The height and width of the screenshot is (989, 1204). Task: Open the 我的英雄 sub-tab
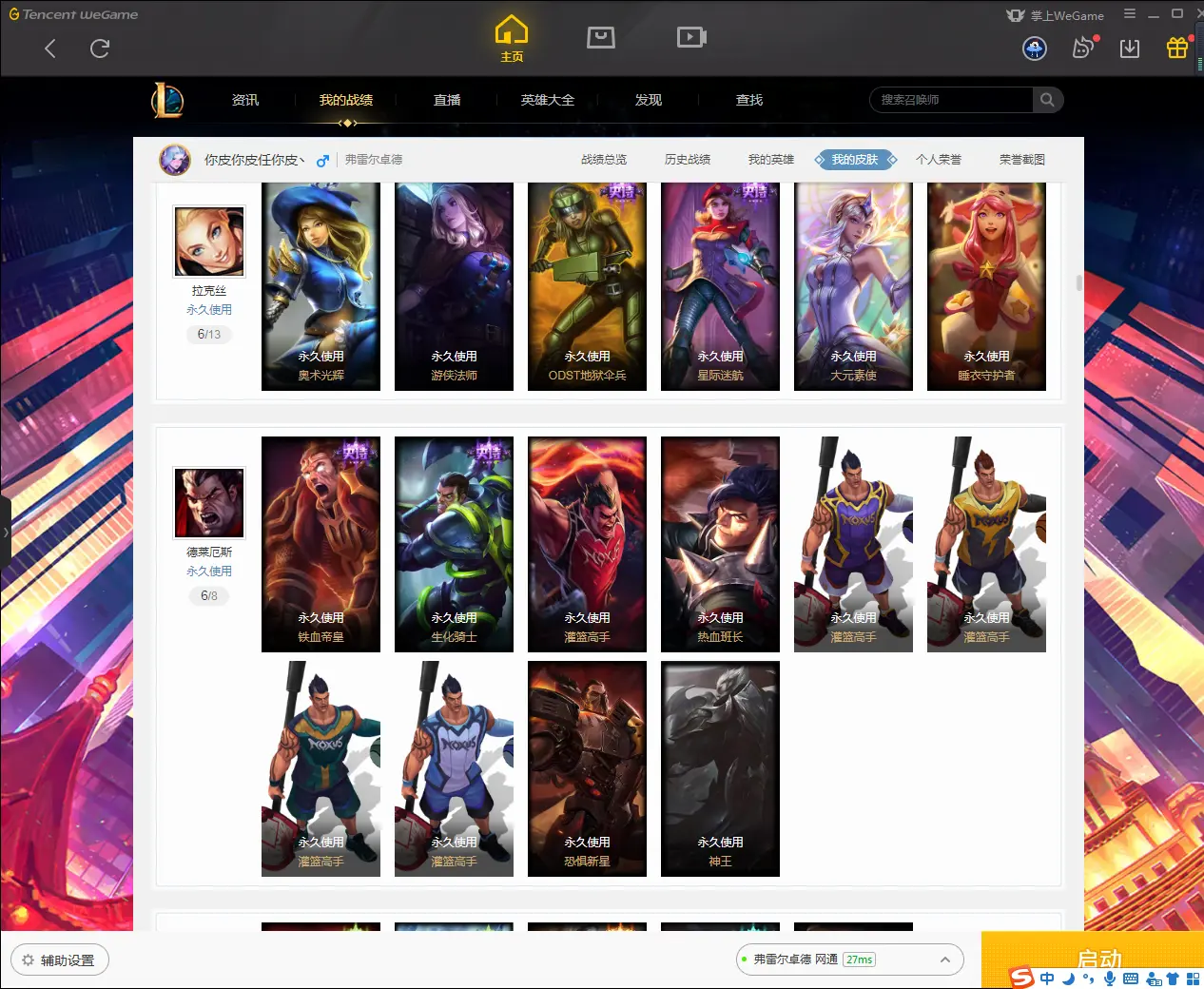[x=771, y=160]
